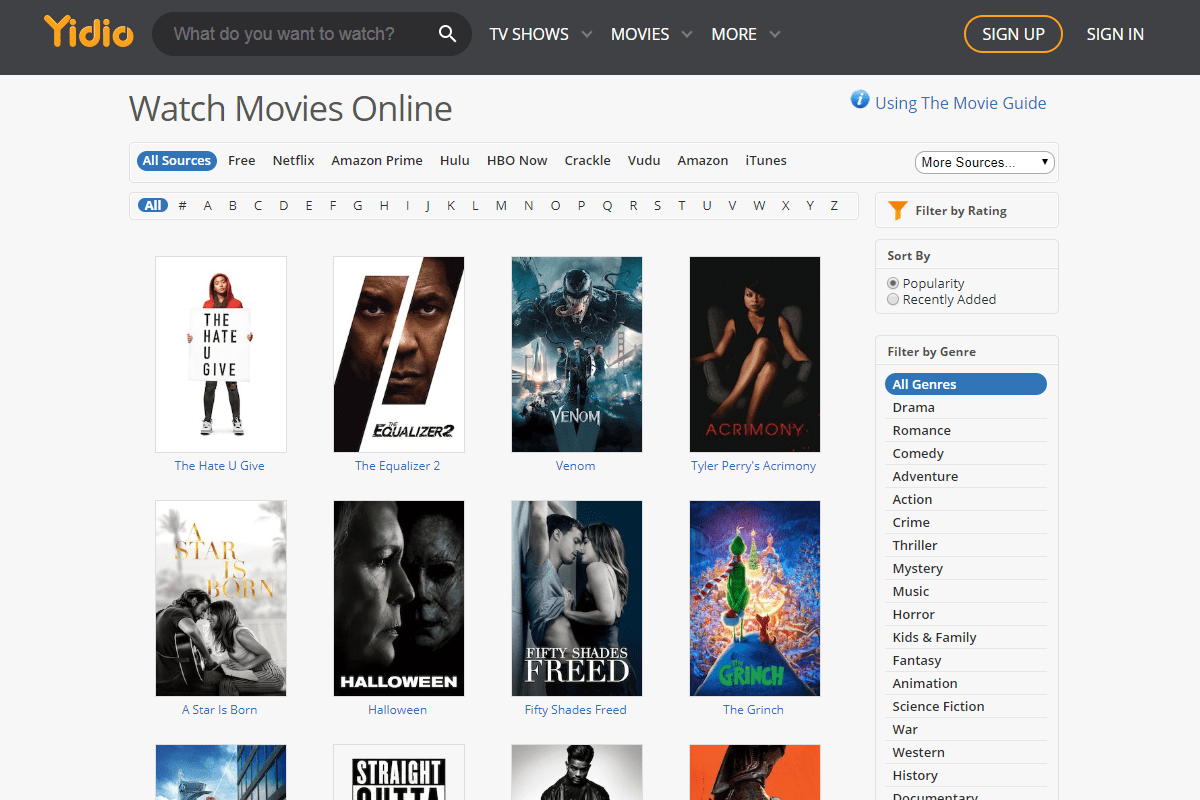This screenshot has height=800, width=1200.
Task: Expand the Movies navigation dropdown
Action: tap(651, 34)
